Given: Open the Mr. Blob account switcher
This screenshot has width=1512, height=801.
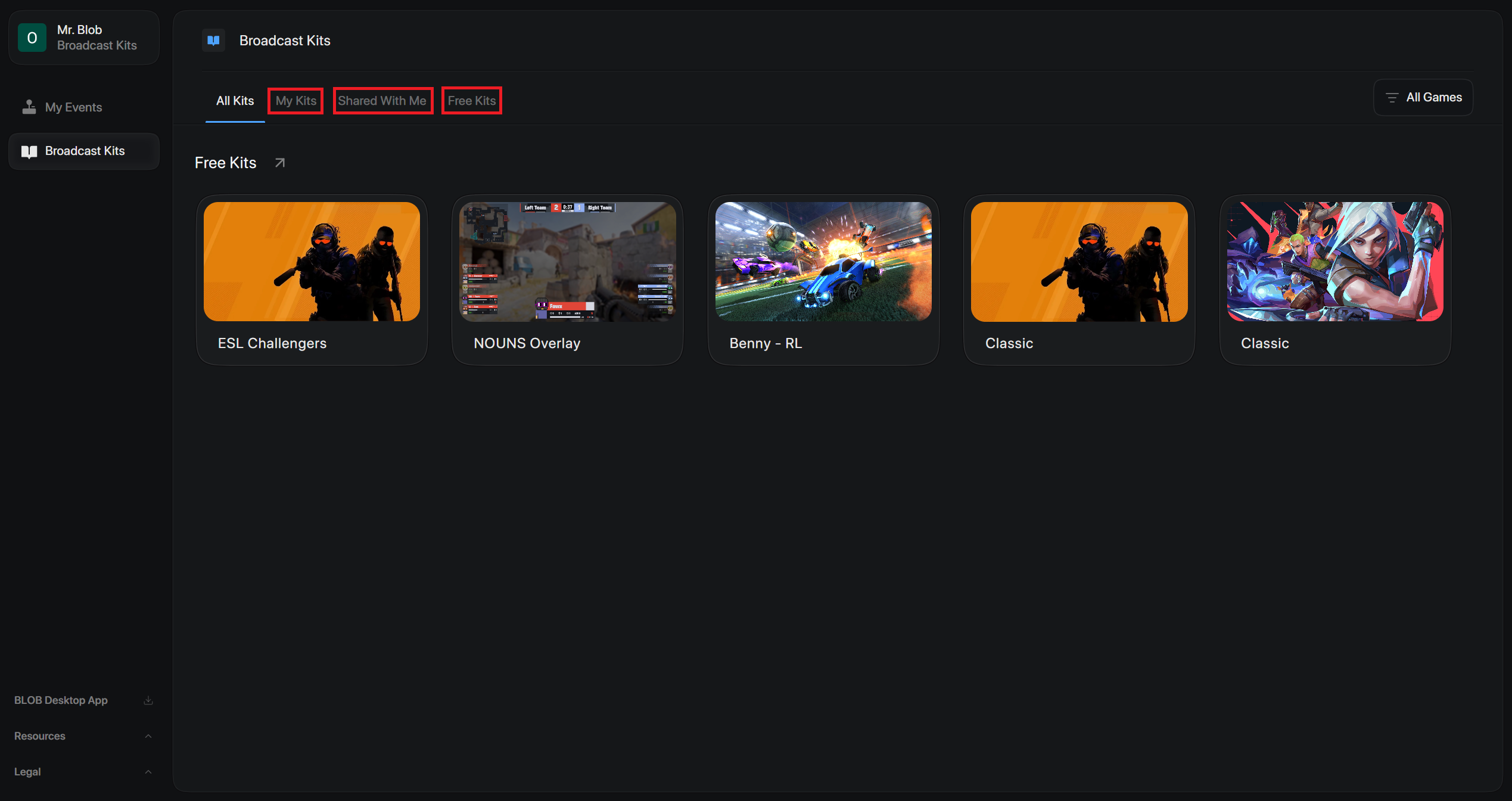Looking at the screenshot, I should click(84, 38).
